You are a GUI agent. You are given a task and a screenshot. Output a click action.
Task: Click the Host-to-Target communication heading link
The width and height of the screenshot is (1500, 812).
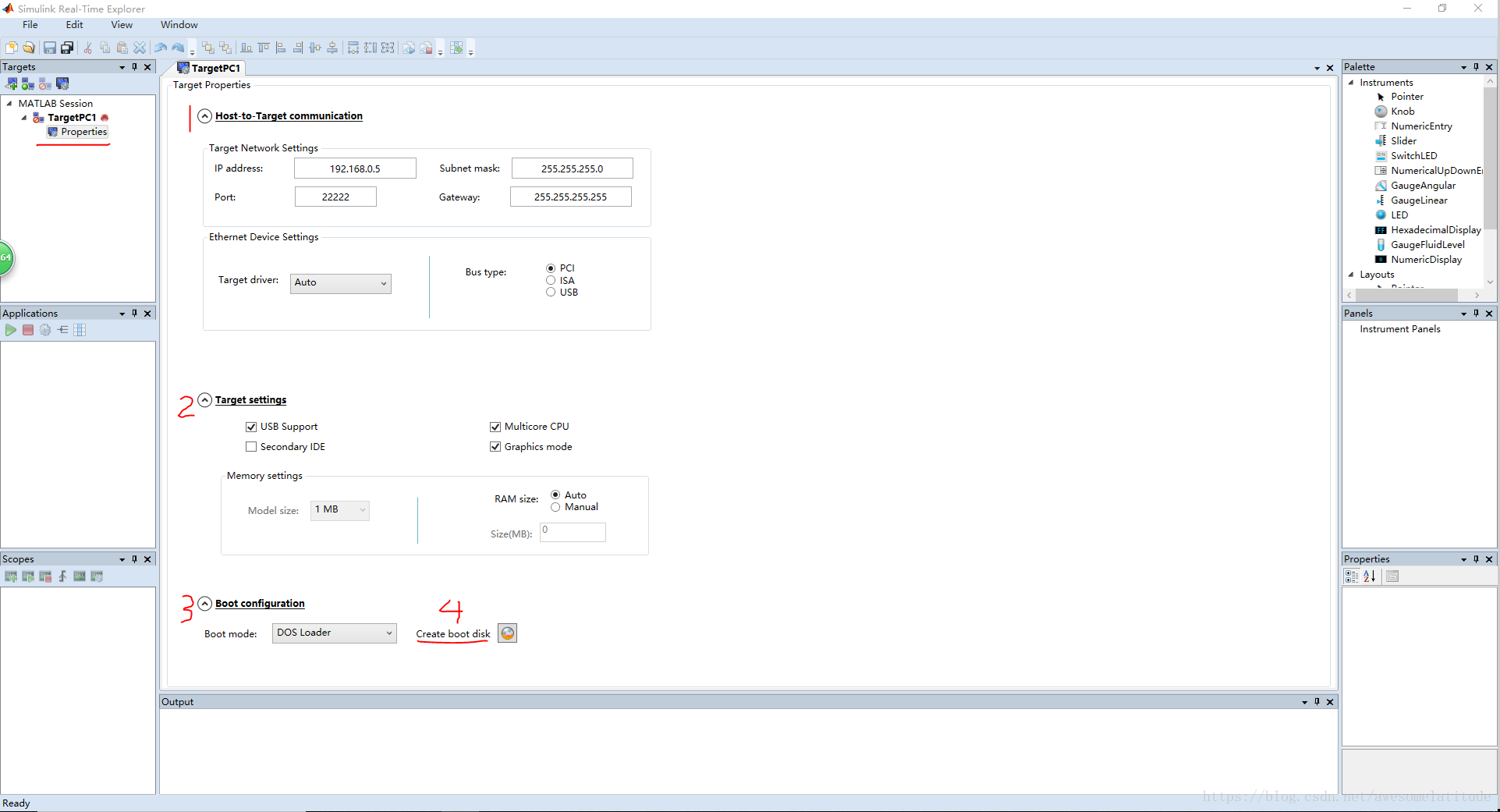(289, 116)
